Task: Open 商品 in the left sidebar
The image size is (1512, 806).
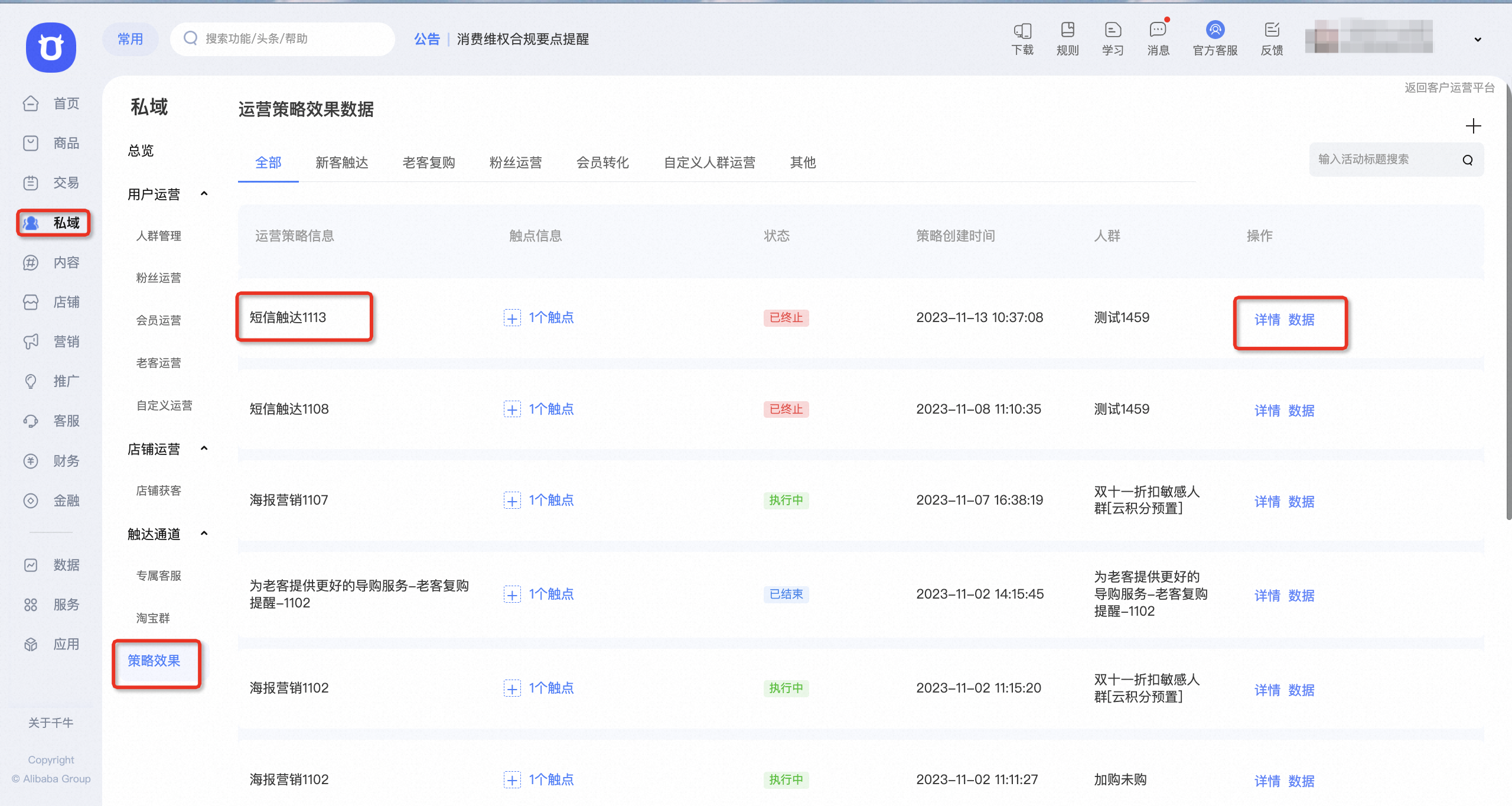Action: [x=51, y=143]
